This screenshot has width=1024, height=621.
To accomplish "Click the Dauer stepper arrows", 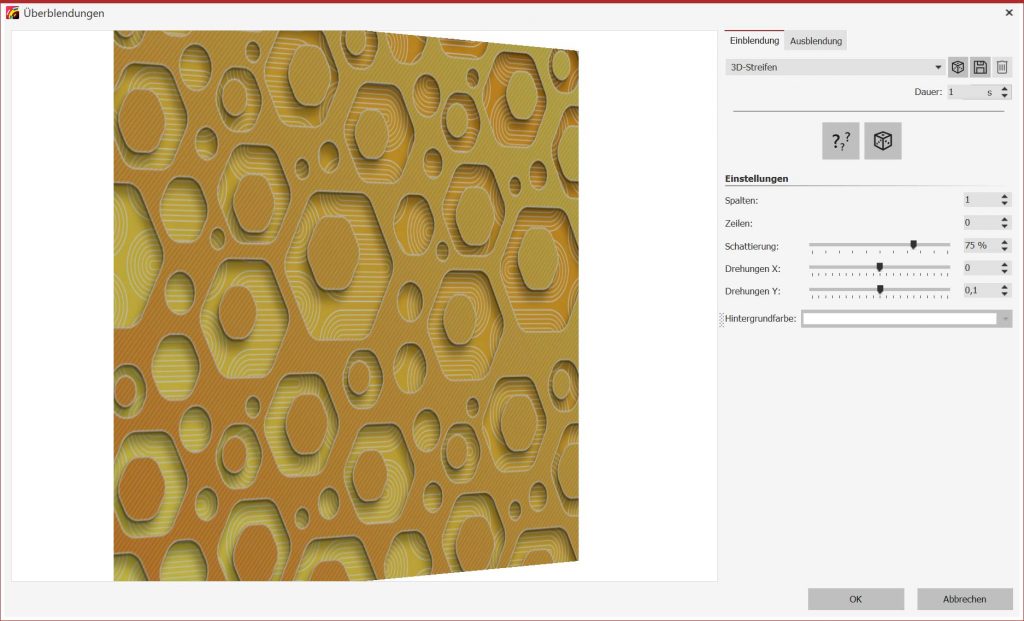I will click(1005, 92).
